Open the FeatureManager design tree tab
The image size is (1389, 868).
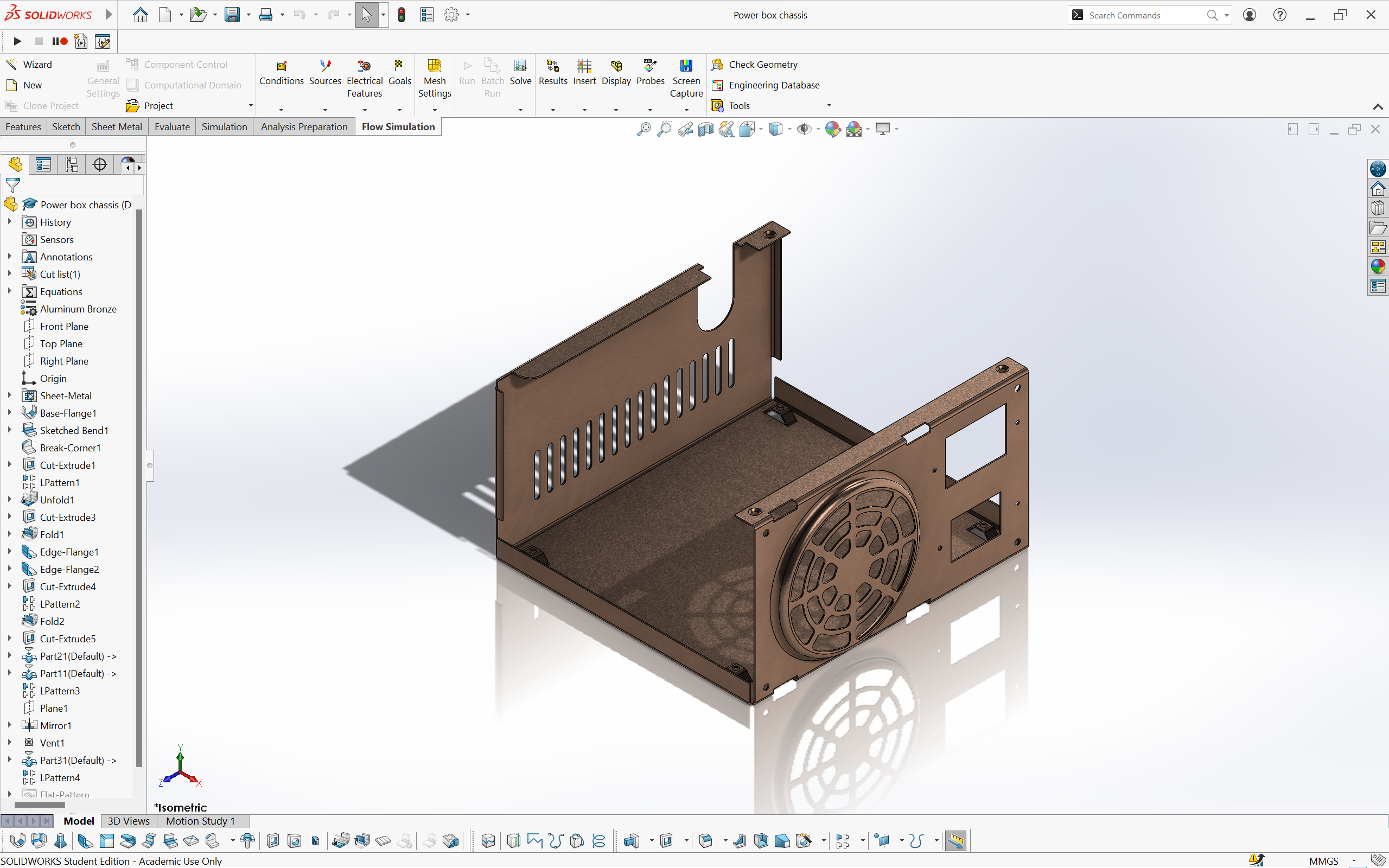coord(16,165)
